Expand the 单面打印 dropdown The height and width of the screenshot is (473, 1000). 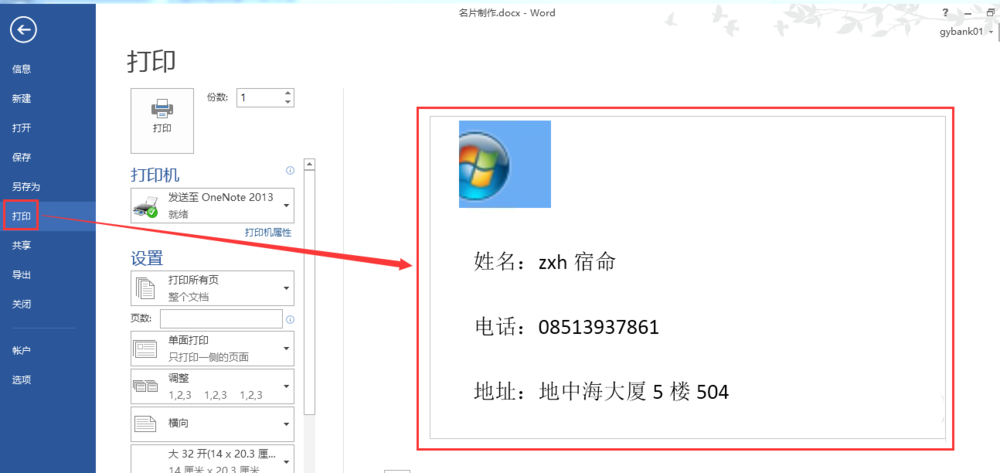click(x=212, y=348)
